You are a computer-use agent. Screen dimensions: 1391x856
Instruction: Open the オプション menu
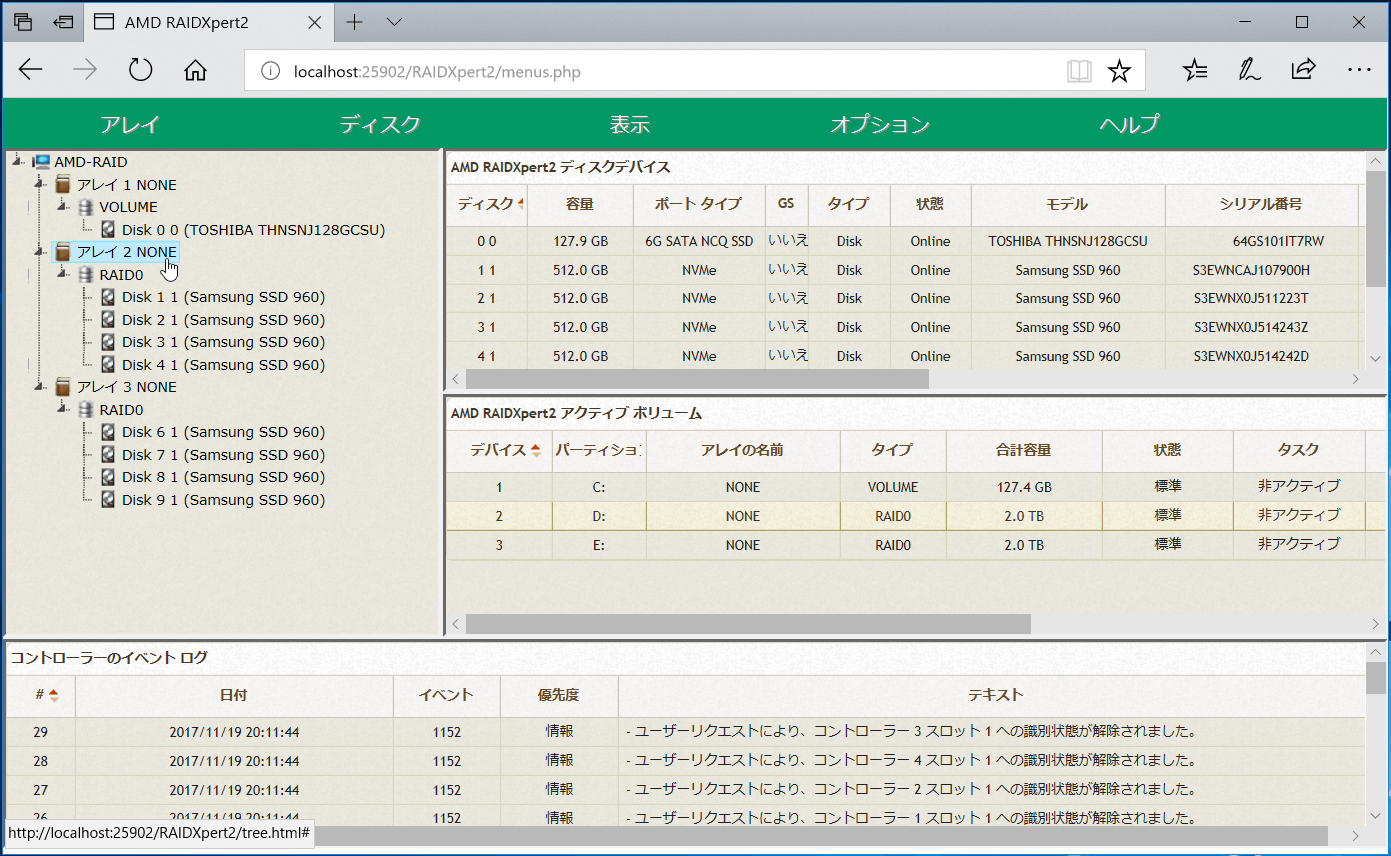(x=880, y=125)
